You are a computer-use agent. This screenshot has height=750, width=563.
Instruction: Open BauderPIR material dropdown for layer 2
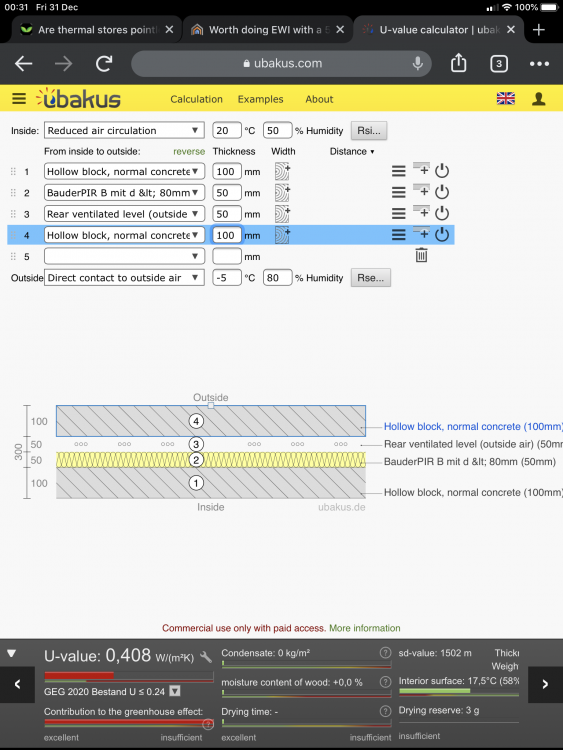124,193
